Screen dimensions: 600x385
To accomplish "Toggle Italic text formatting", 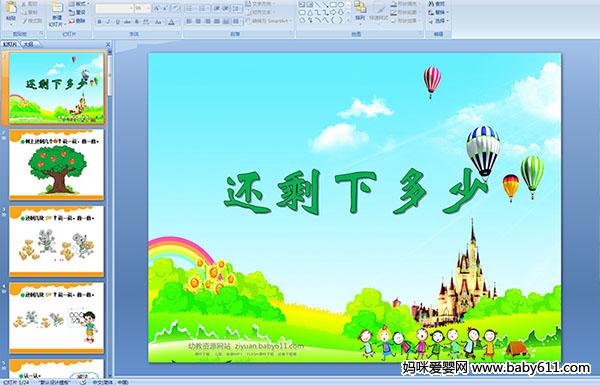I will (x=108, y=22).
